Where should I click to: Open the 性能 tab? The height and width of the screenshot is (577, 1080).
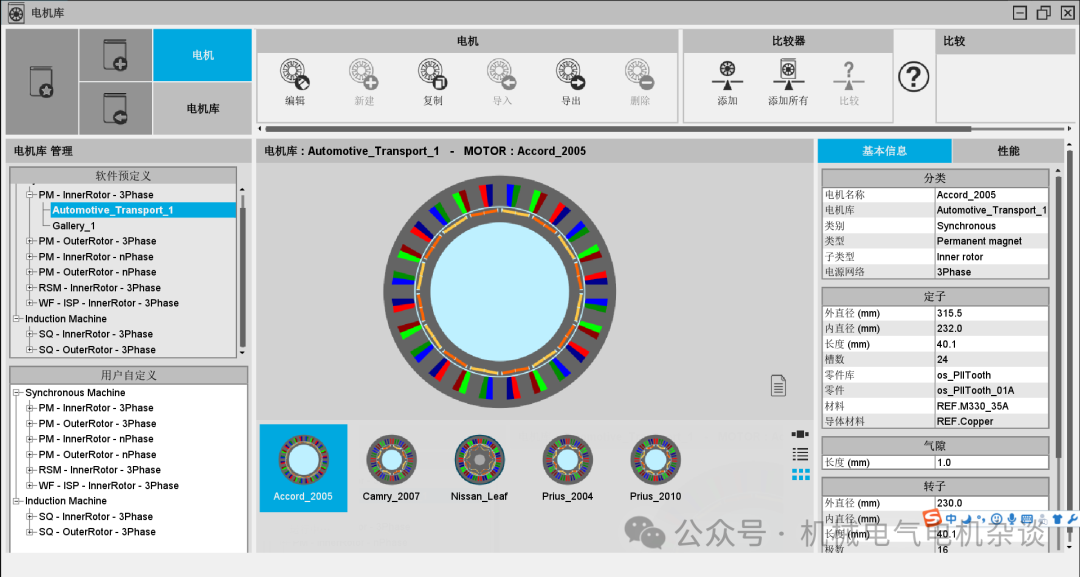(1008, 151)
